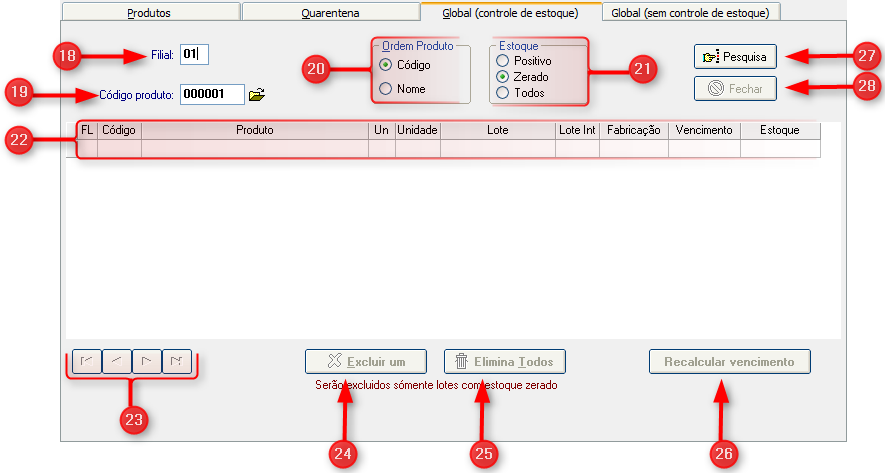Click the folder icon beside Código produto
Screen dimensions: 885x473
click(257, 95)
